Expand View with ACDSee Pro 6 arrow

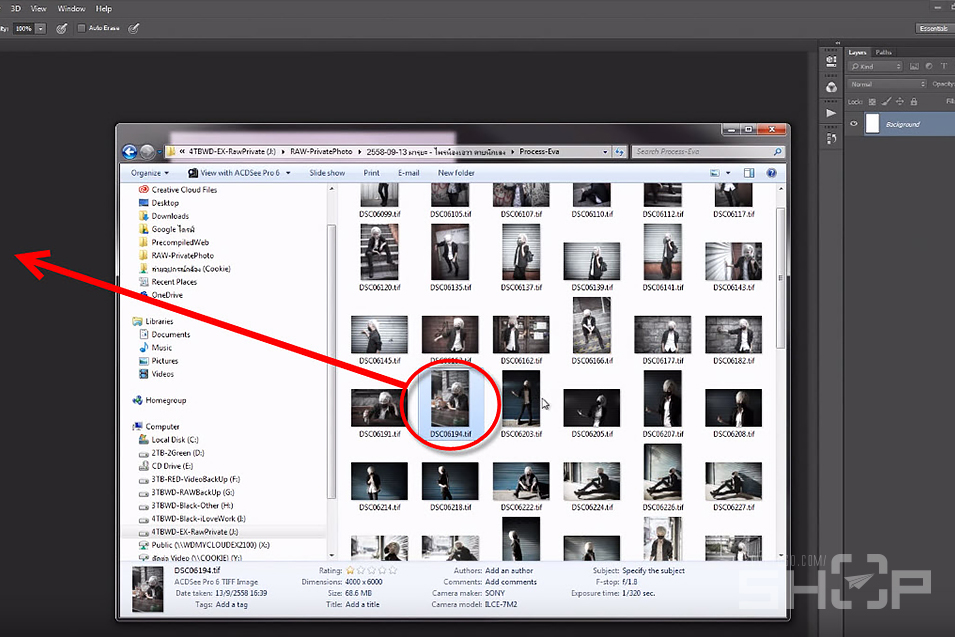tap(288, 173)
